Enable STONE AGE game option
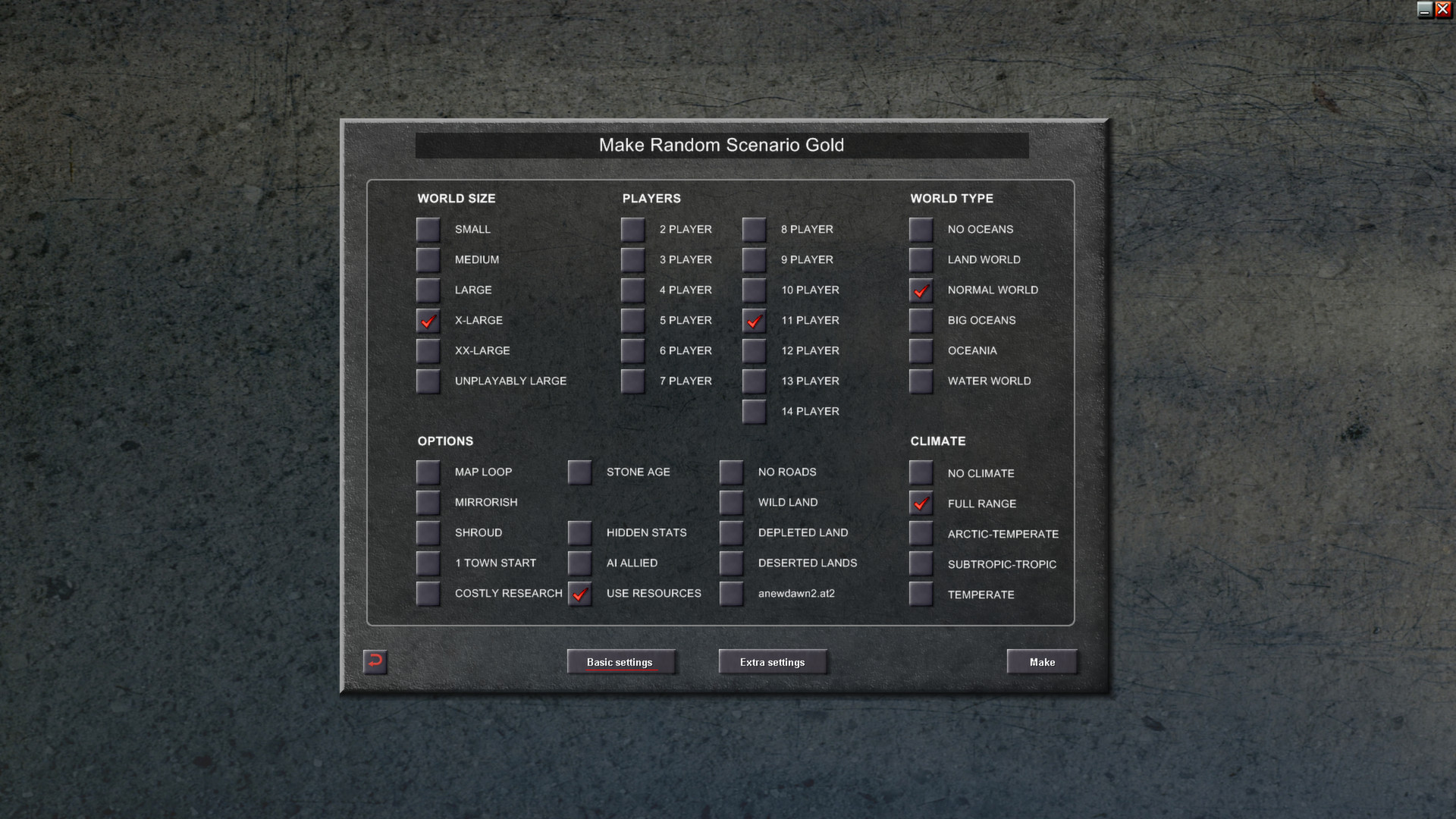Viewport: 1456px width, 819px height. tap(580, 471)
